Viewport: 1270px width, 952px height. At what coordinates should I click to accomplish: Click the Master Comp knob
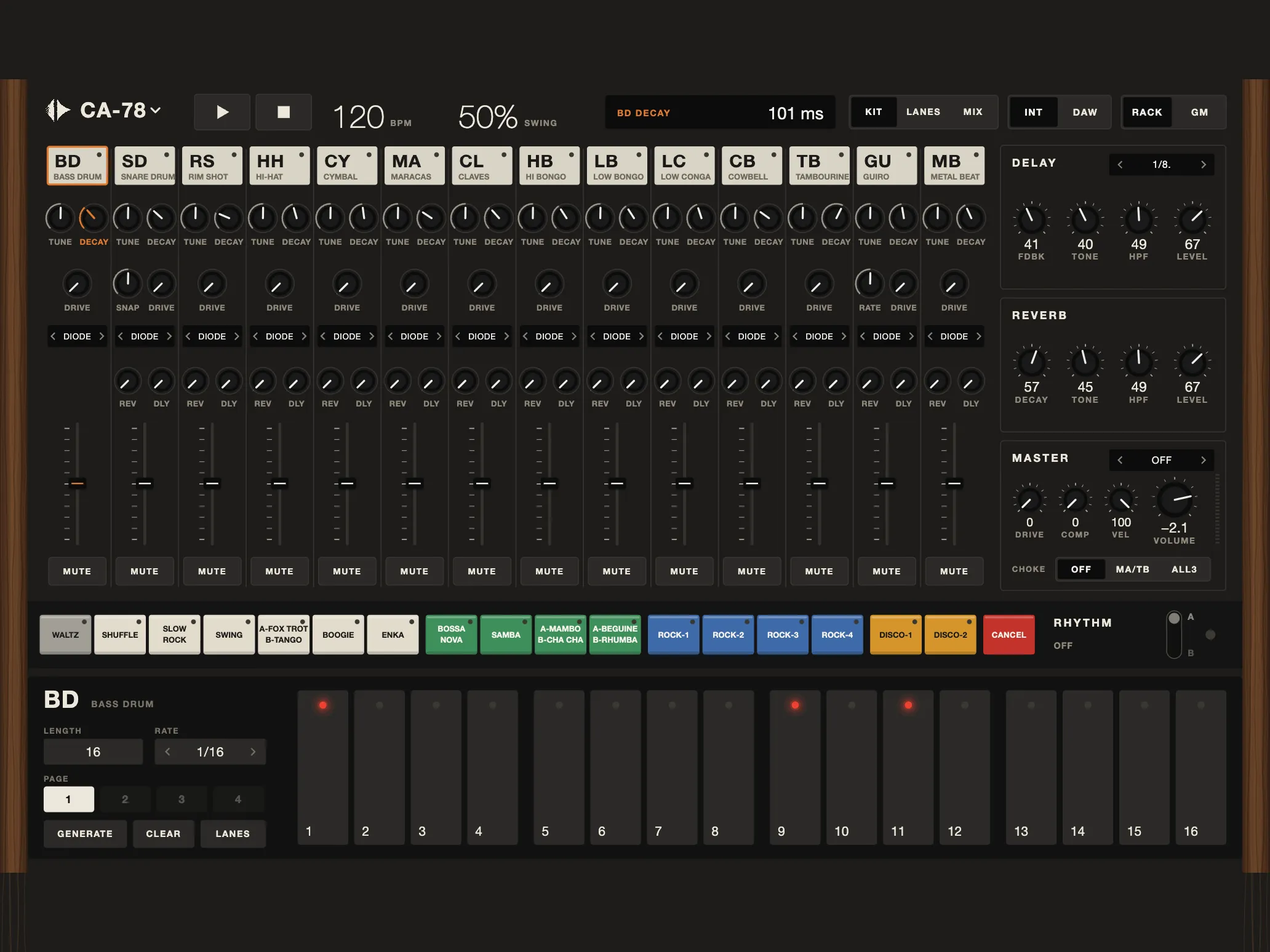pyautogui.click(x=1075, y=501)
